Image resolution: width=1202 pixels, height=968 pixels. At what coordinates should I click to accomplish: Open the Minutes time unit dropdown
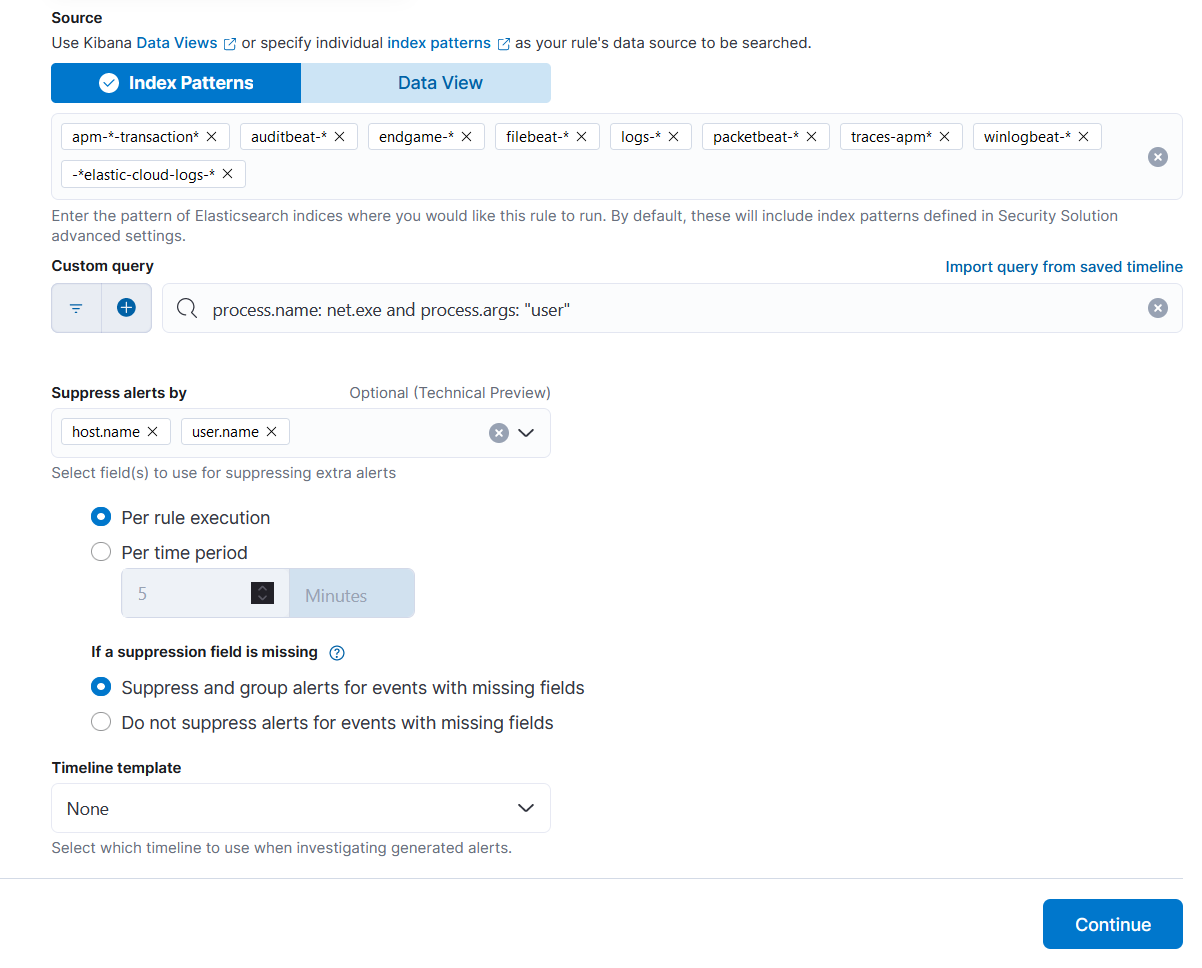click(x=351, y=595)
